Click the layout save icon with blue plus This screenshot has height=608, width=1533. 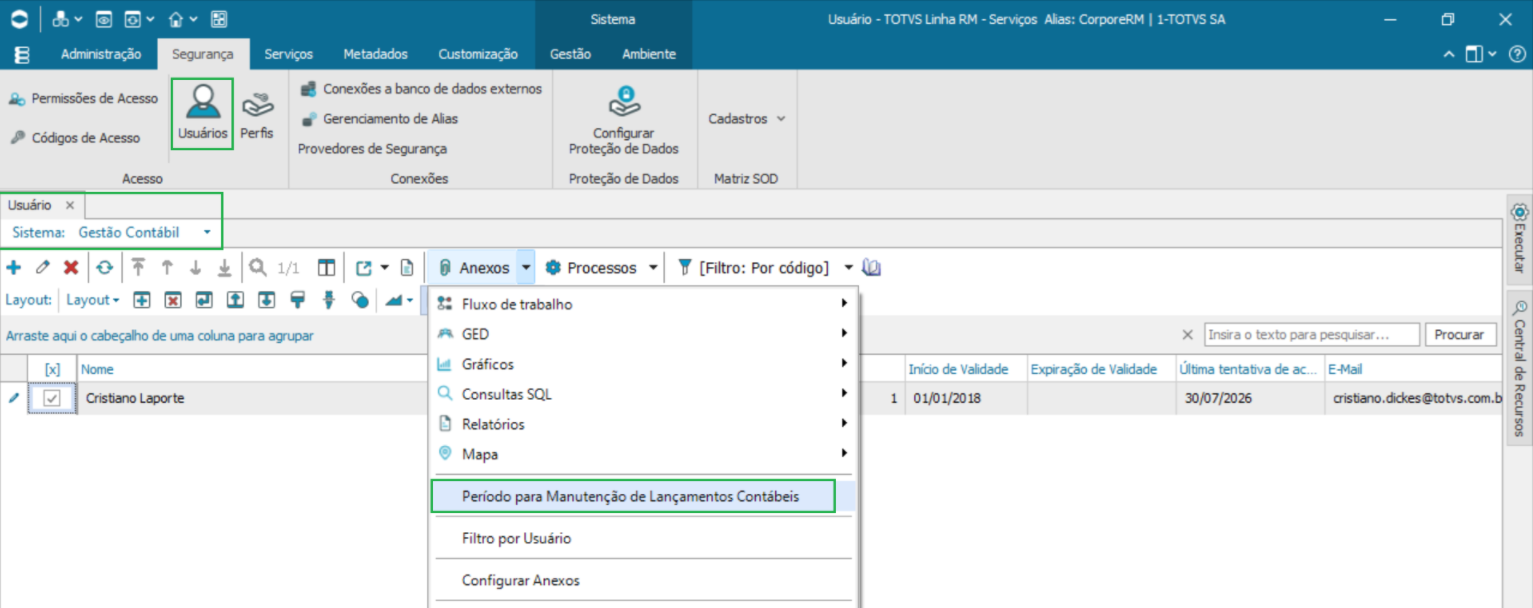click(142, 299)
